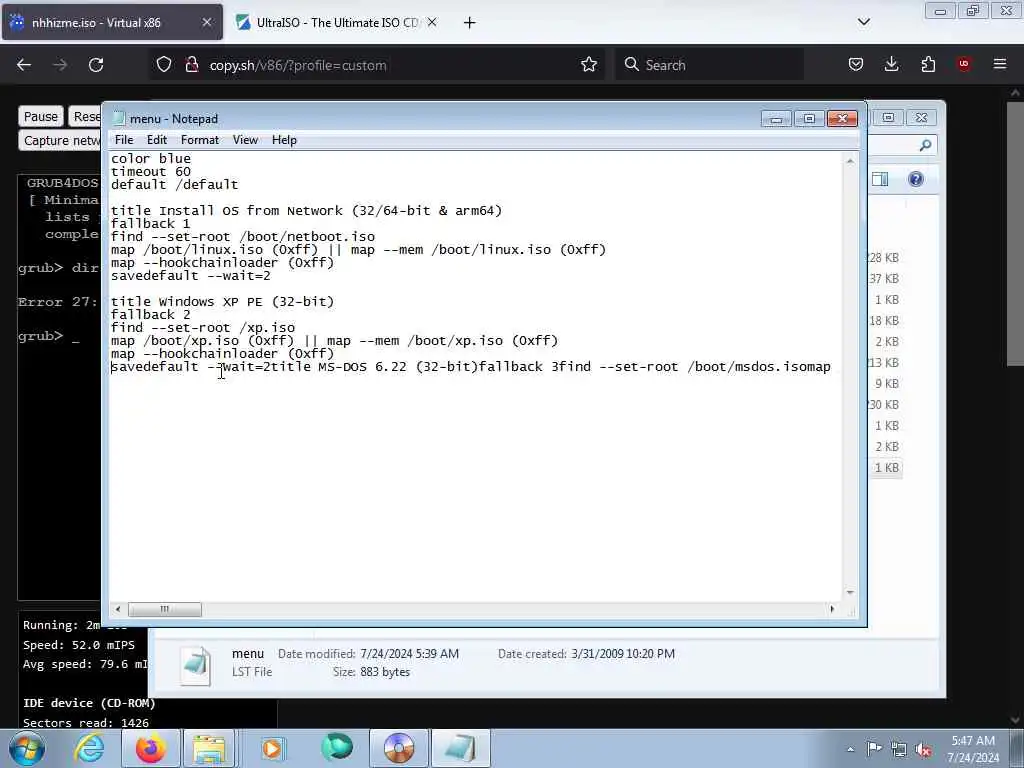Open Firefox from the taskbar

(150, 748)
